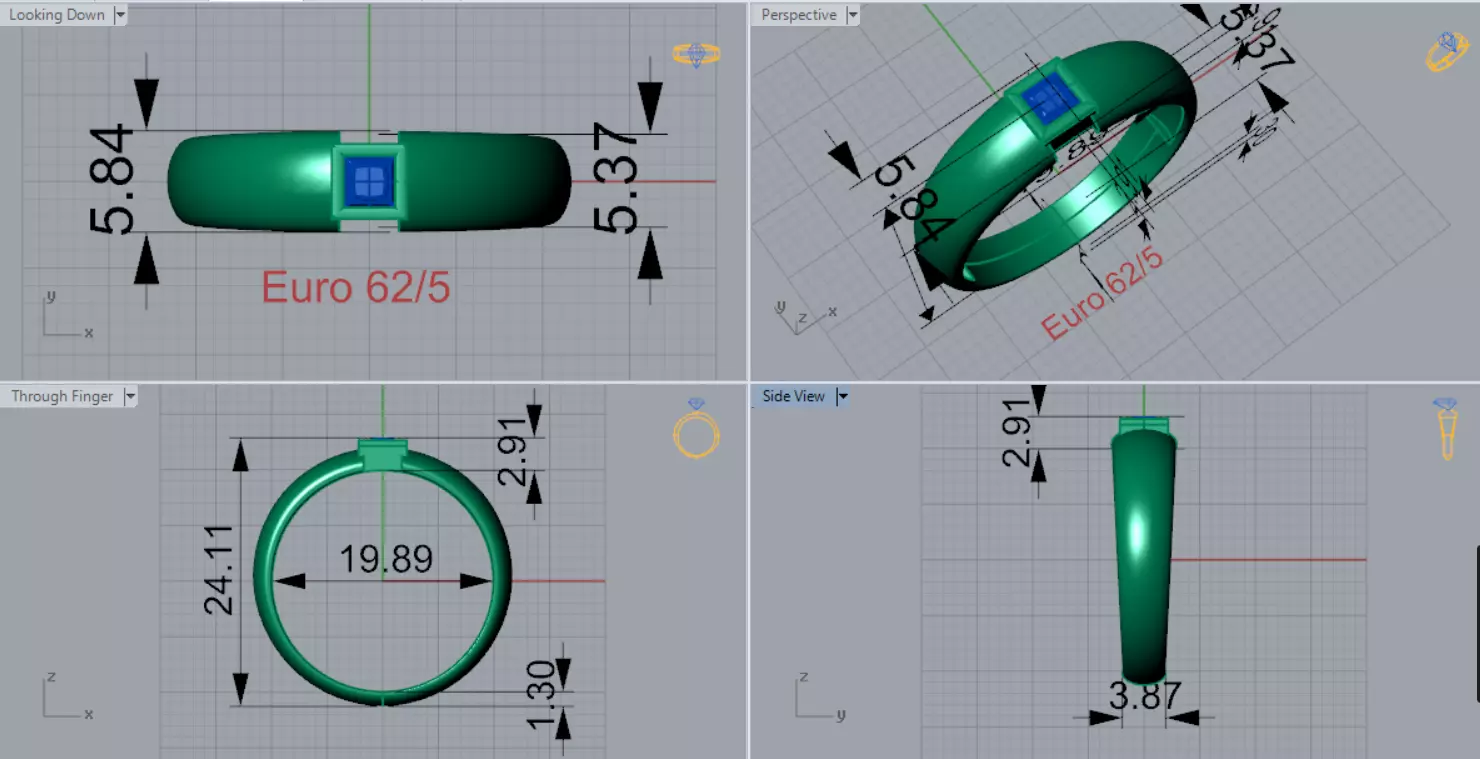Open the Perspective viewport dropdown arrow
Viewport: 1480px width, 759px height.
pyautogui.click(x=852, y=15)
